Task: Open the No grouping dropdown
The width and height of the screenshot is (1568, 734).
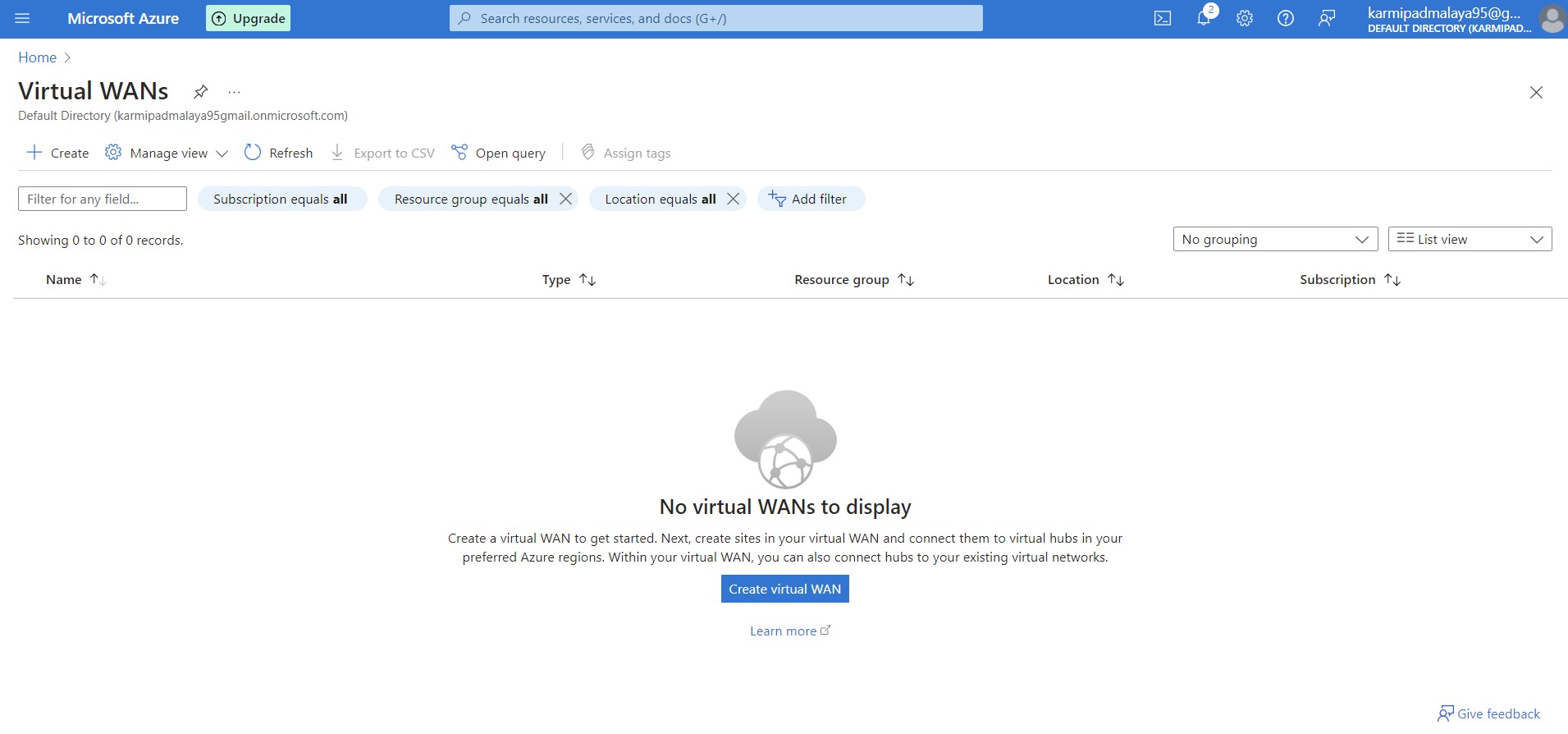Action: (x=1275, y=239)
